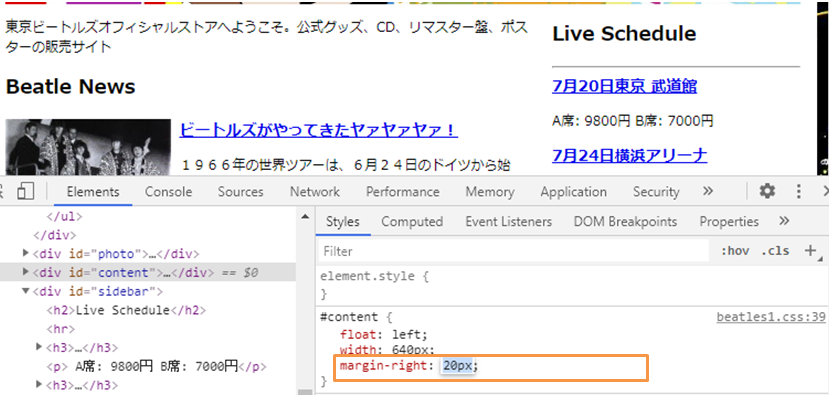This screenshot has height=397, width=829.
Task: Select the h2 Live Schedule DOM node
Action: 126,310
